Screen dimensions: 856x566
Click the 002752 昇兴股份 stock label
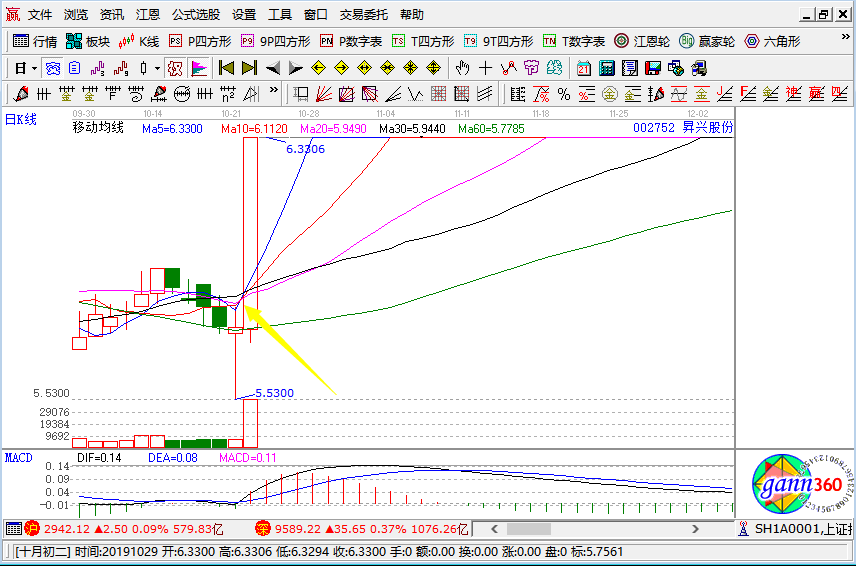point(682,128)
